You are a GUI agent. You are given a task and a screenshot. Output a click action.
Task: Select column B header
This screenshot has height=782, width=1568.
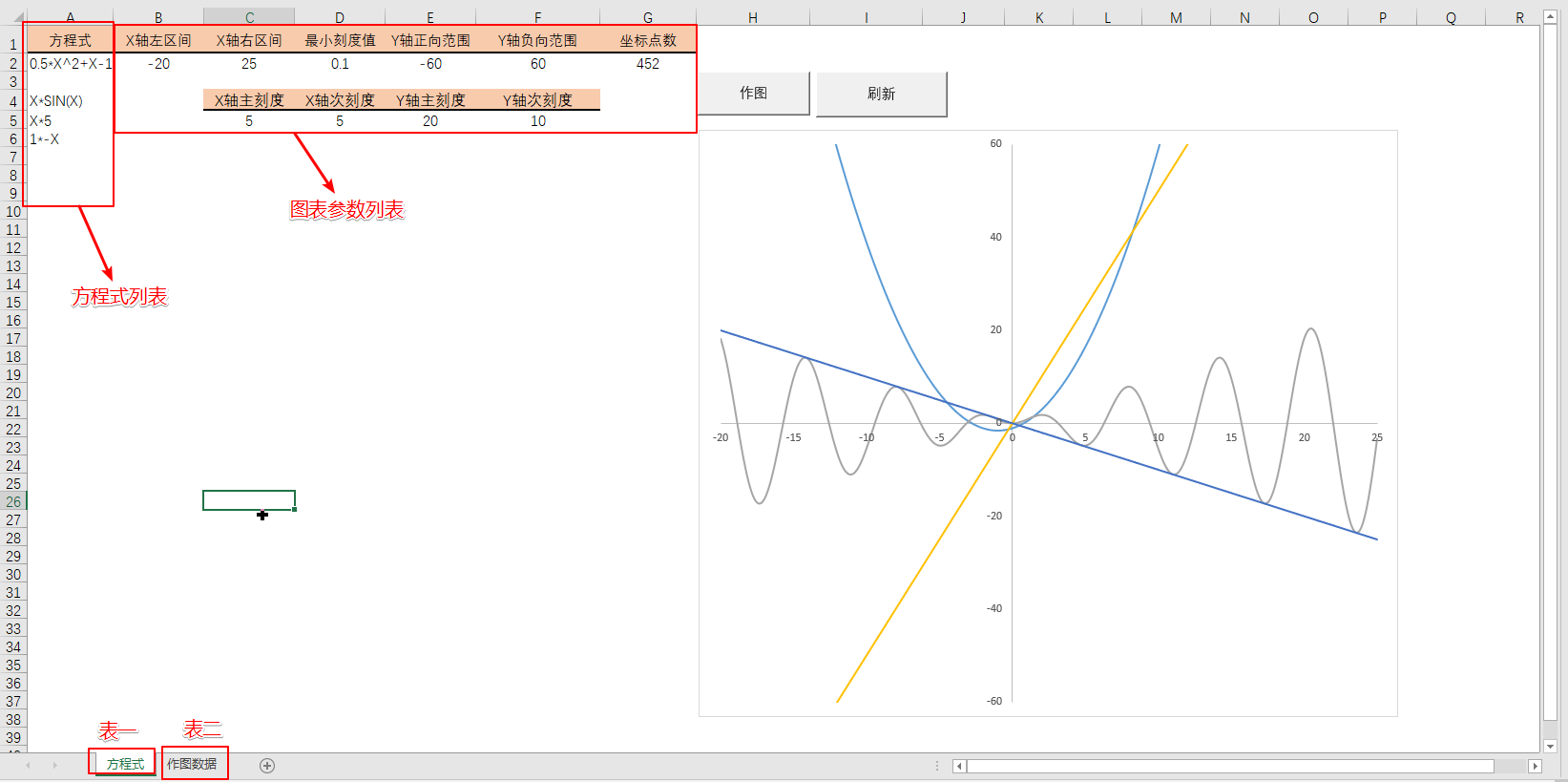pos(158,17)
